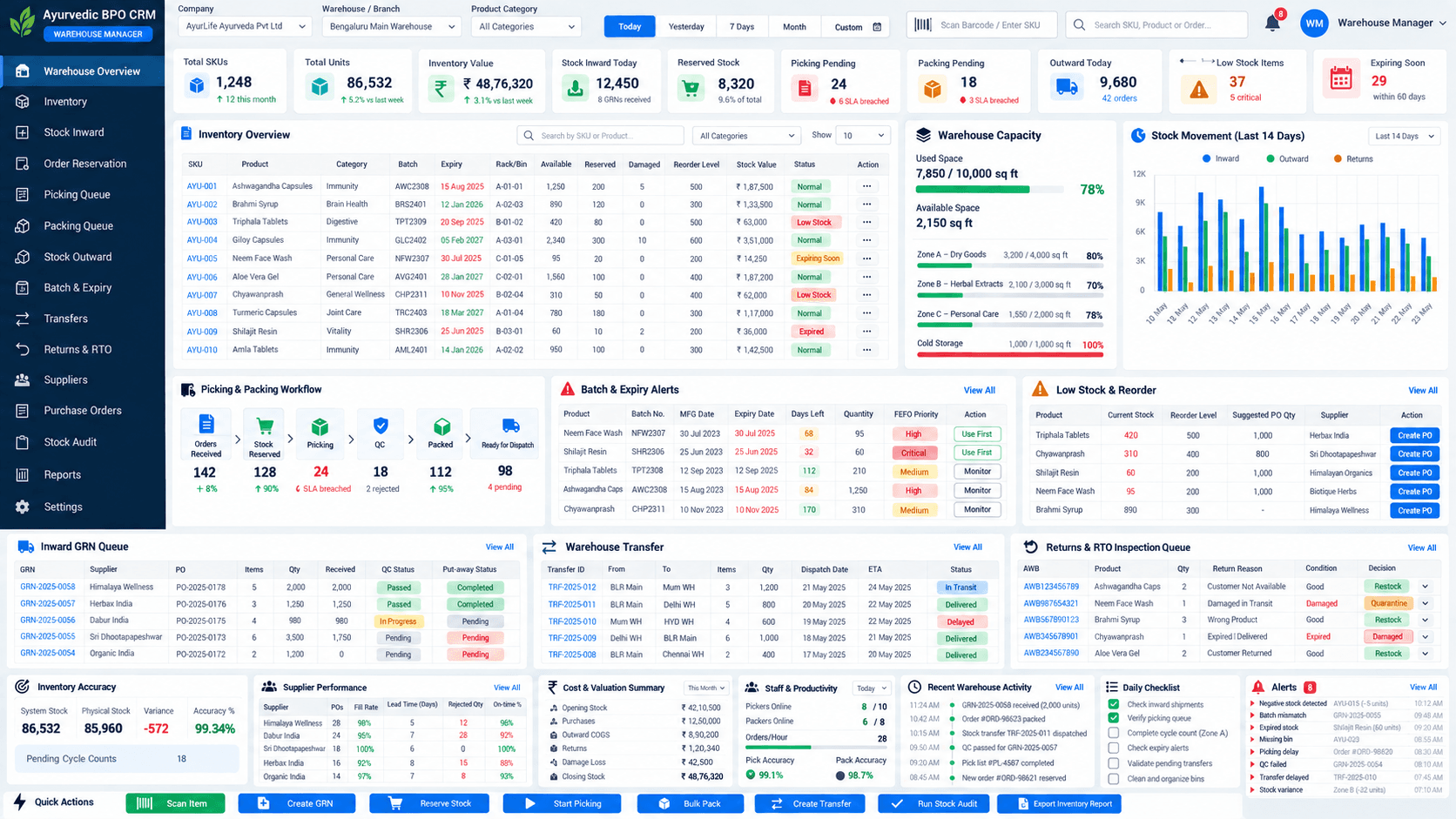The width and height of the screenshot is (1456, 819).
Task: Expand decision dropdown for AWB123456789
Action: (x=1426, y=587)
